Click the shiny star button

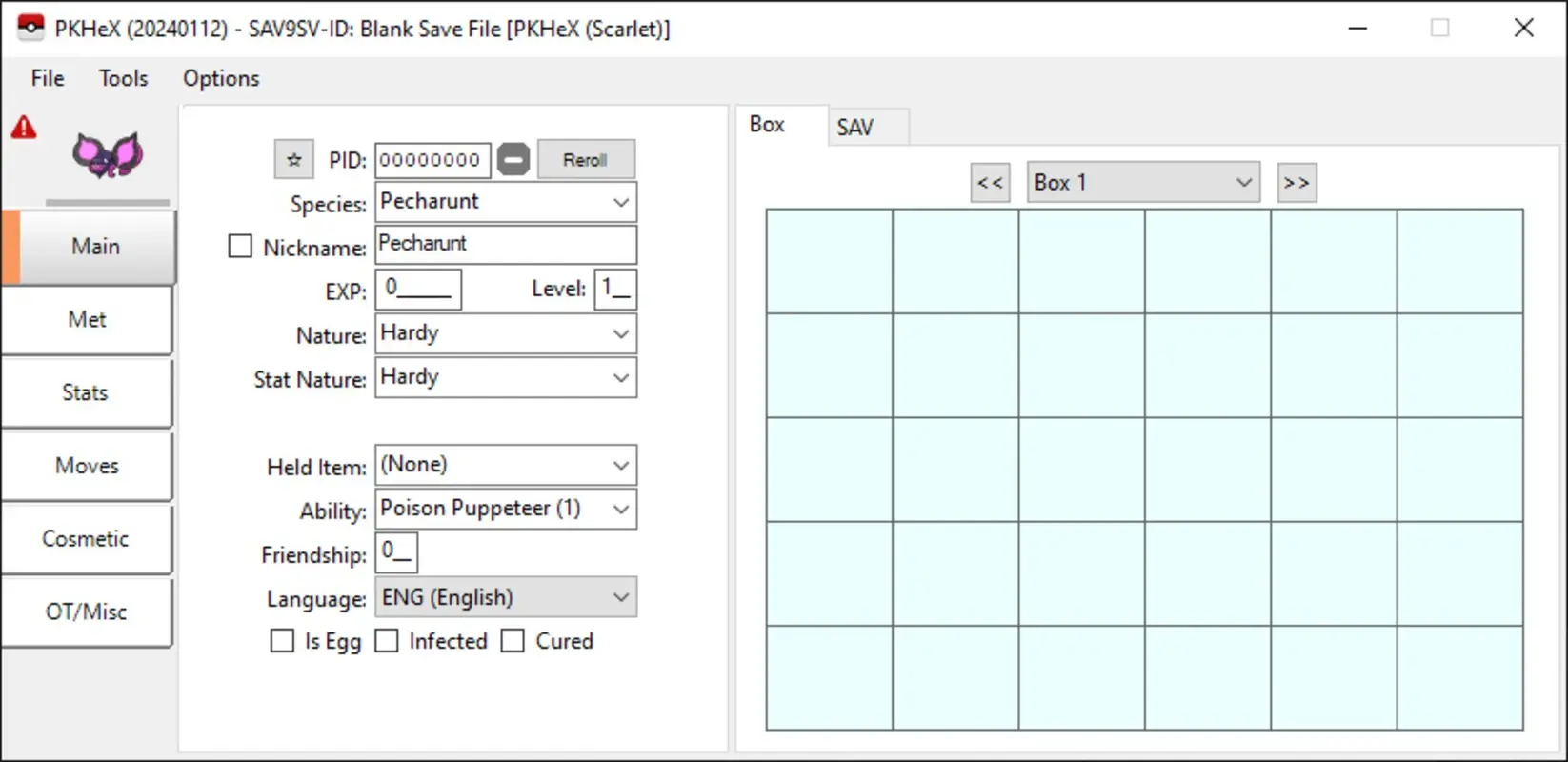[x=294, y=159]
